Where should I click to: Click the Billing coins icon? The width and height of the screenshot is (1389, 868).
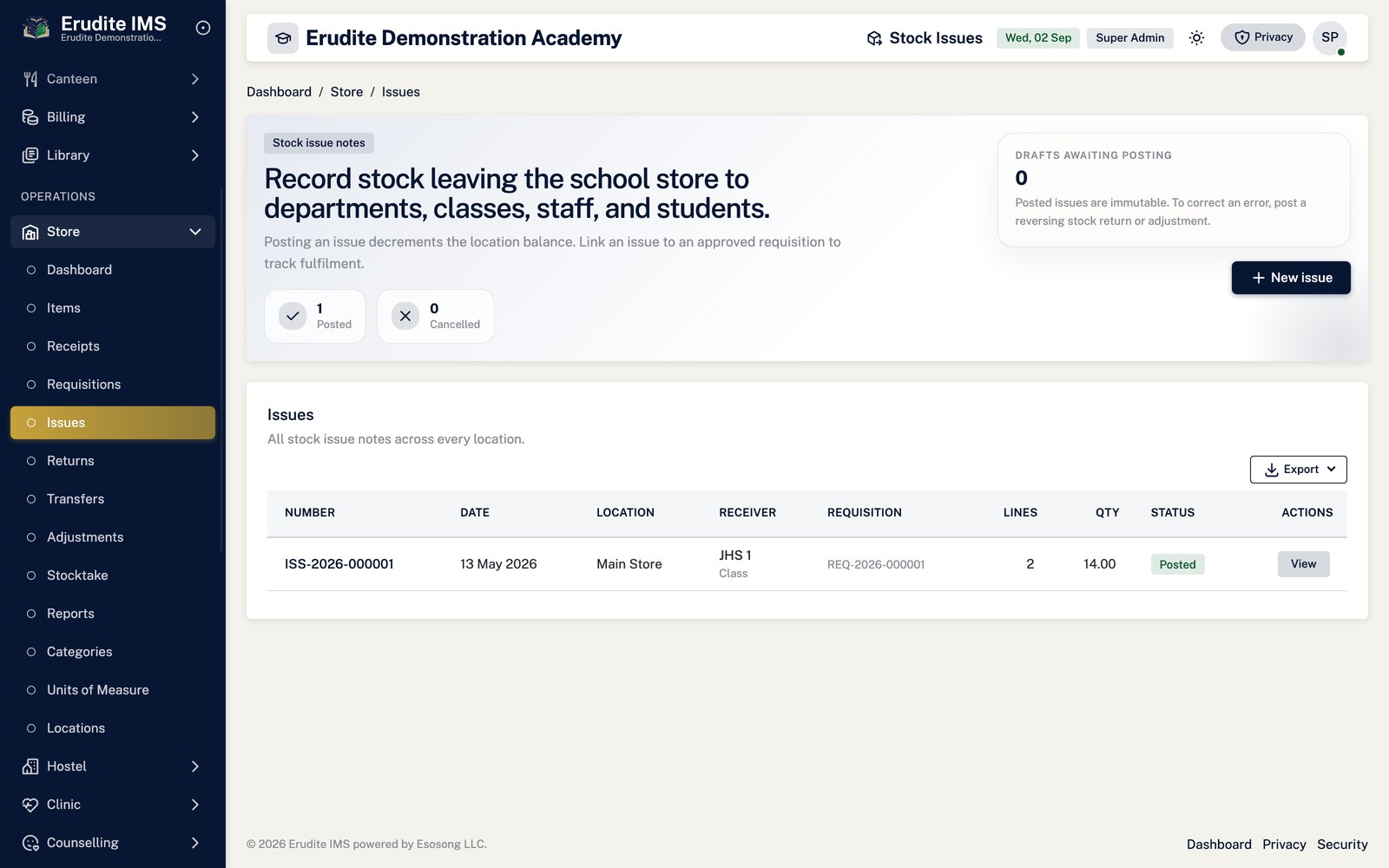[30, 117]
